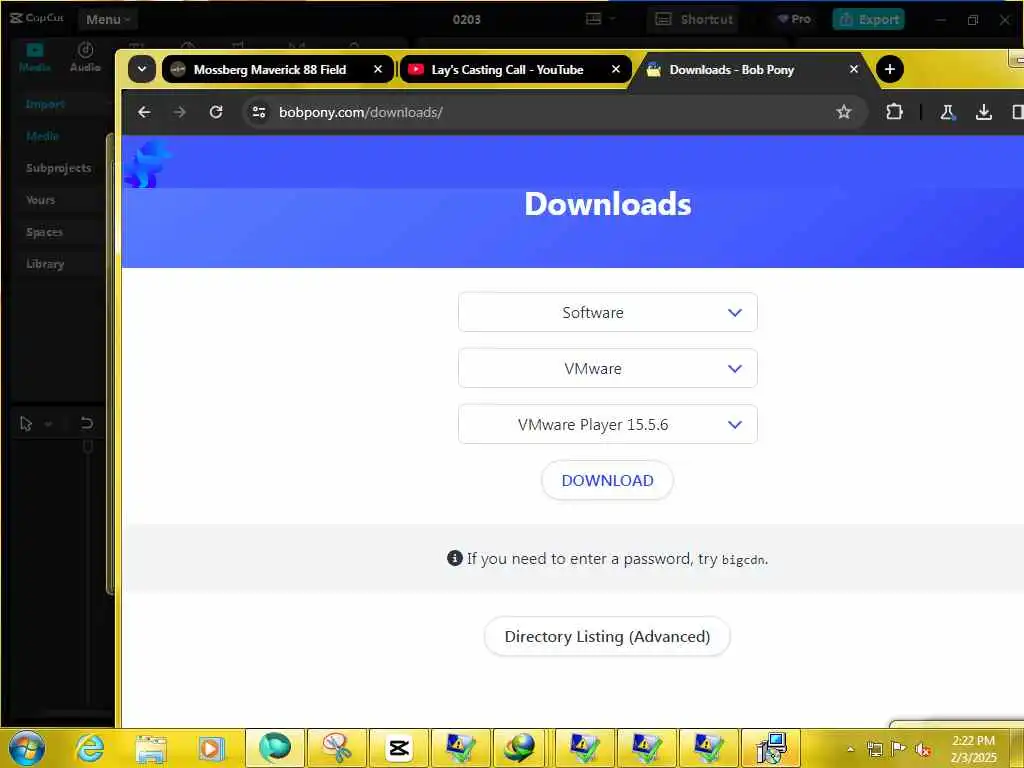This screenshot has height=768, width=1024.
Task: Click the browser forward arrow
Action: pos(180,112)
